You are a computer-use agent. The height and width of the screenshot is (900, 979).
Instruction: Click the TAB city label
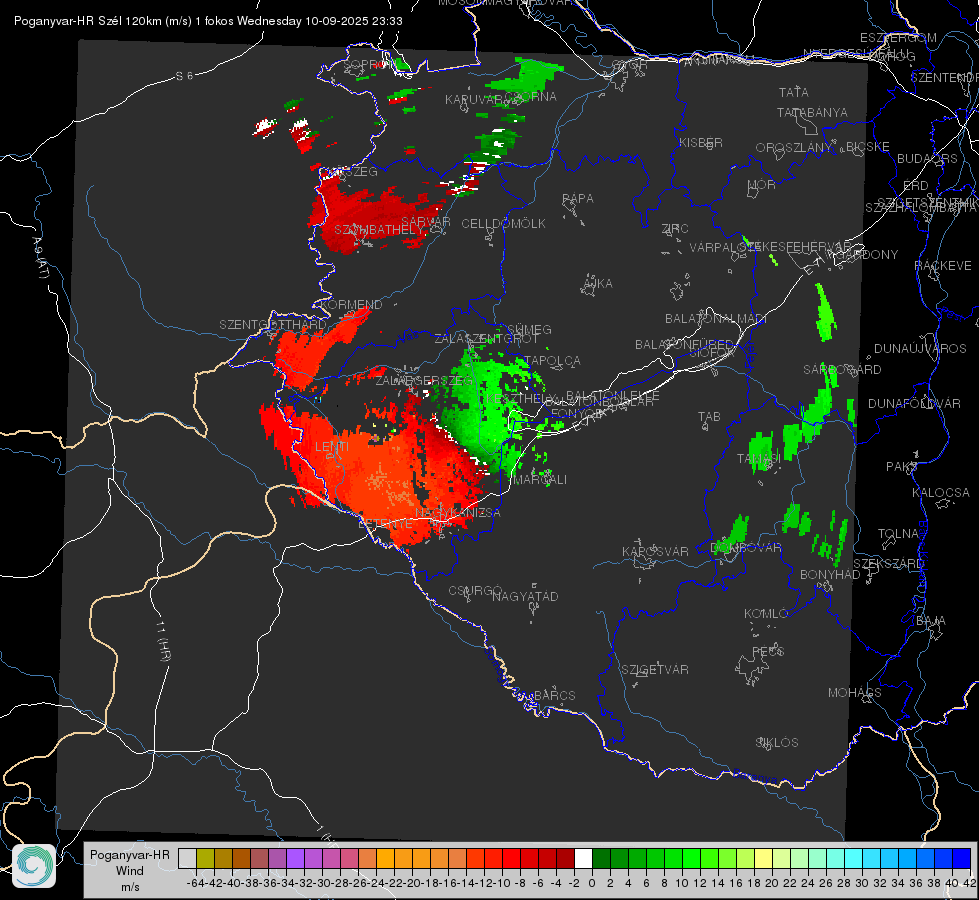(x=709, y=417)
